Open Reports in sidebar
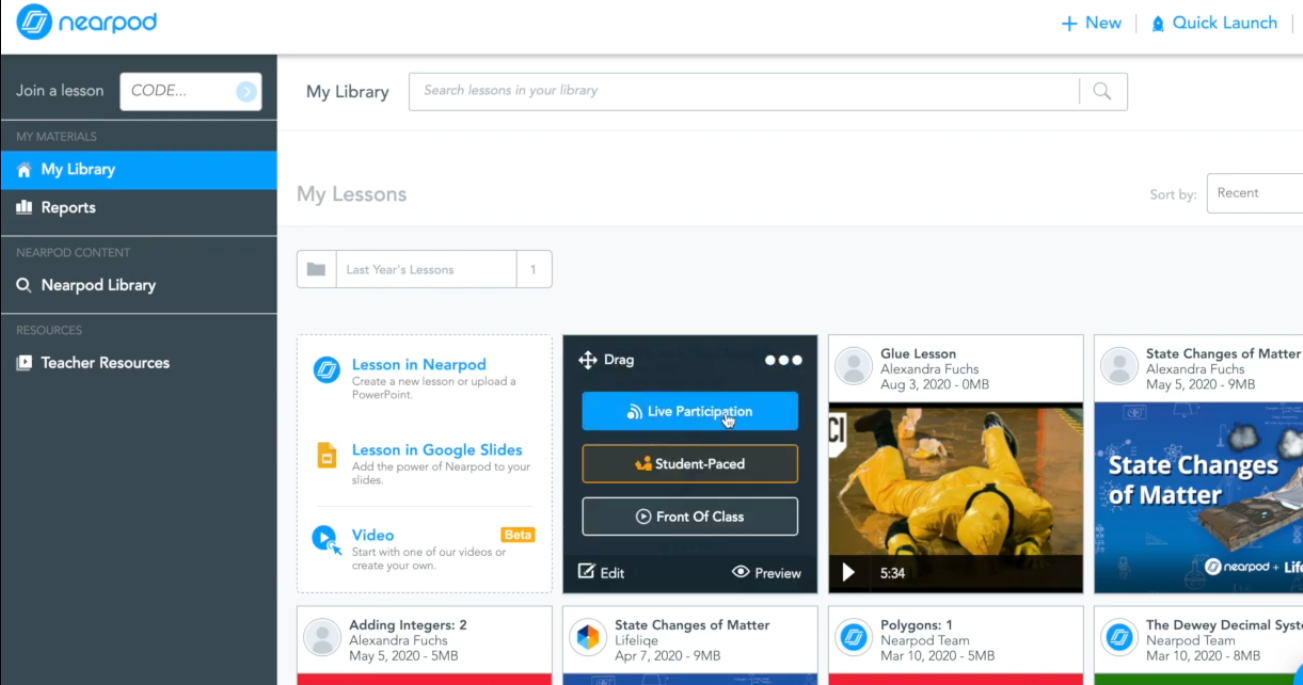 (138, 208)
